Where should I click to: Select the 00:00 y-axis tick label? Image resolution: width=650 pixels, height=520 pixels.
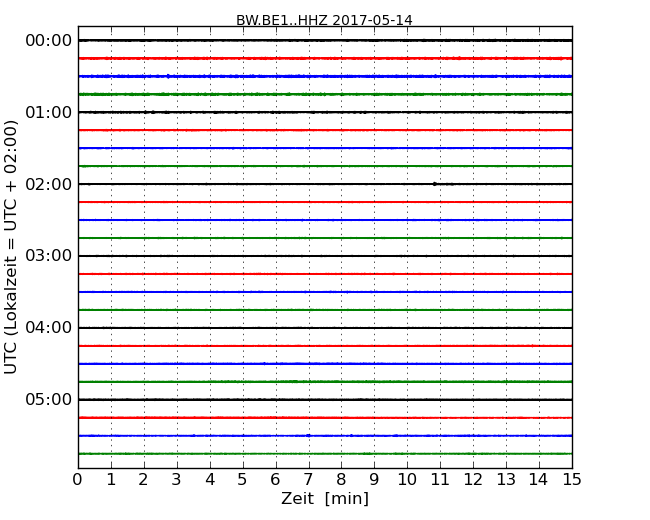point(49,41)
